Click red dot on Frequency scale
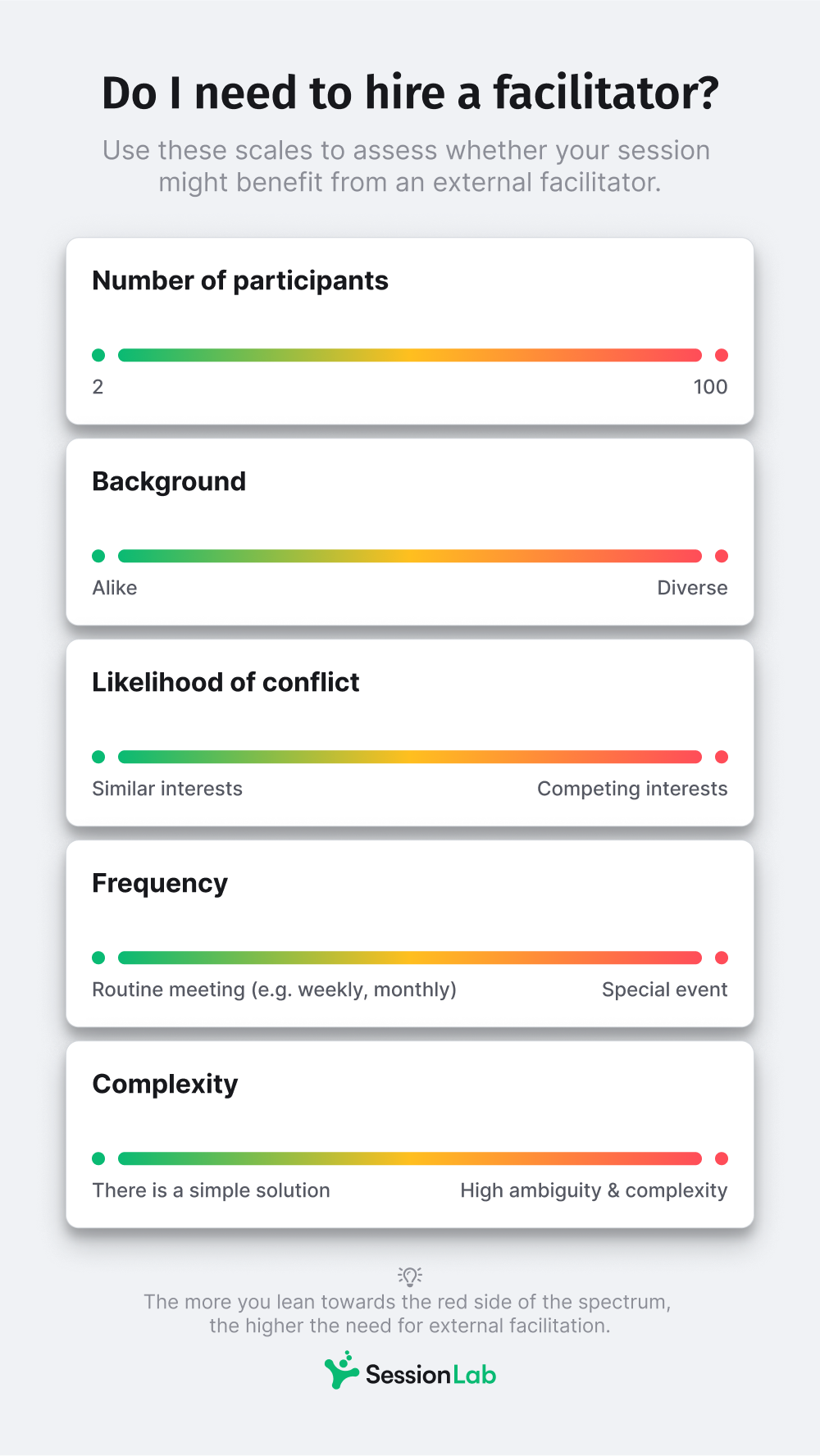 tap(722, 958)
